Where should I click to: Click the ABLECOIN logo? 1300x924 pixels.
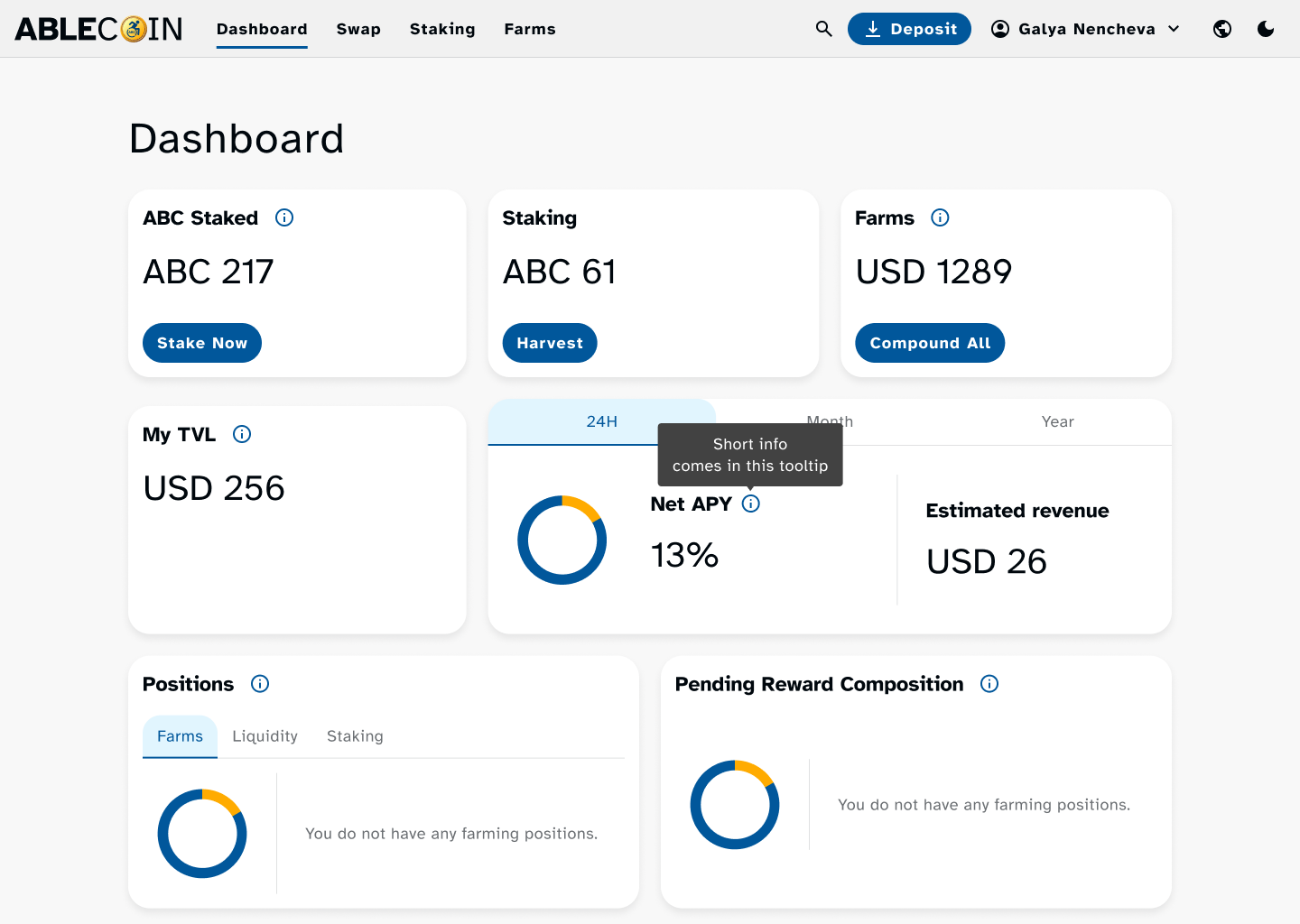click(x=98, y=29)
